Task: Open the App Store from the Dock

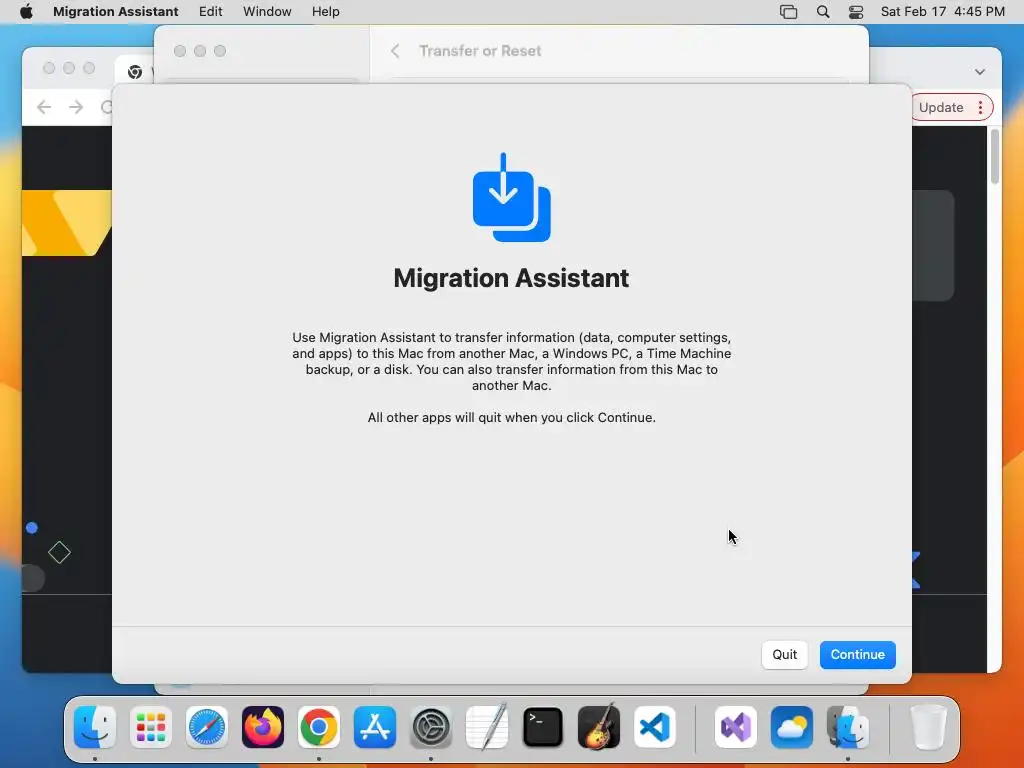Action: (375, 727)
